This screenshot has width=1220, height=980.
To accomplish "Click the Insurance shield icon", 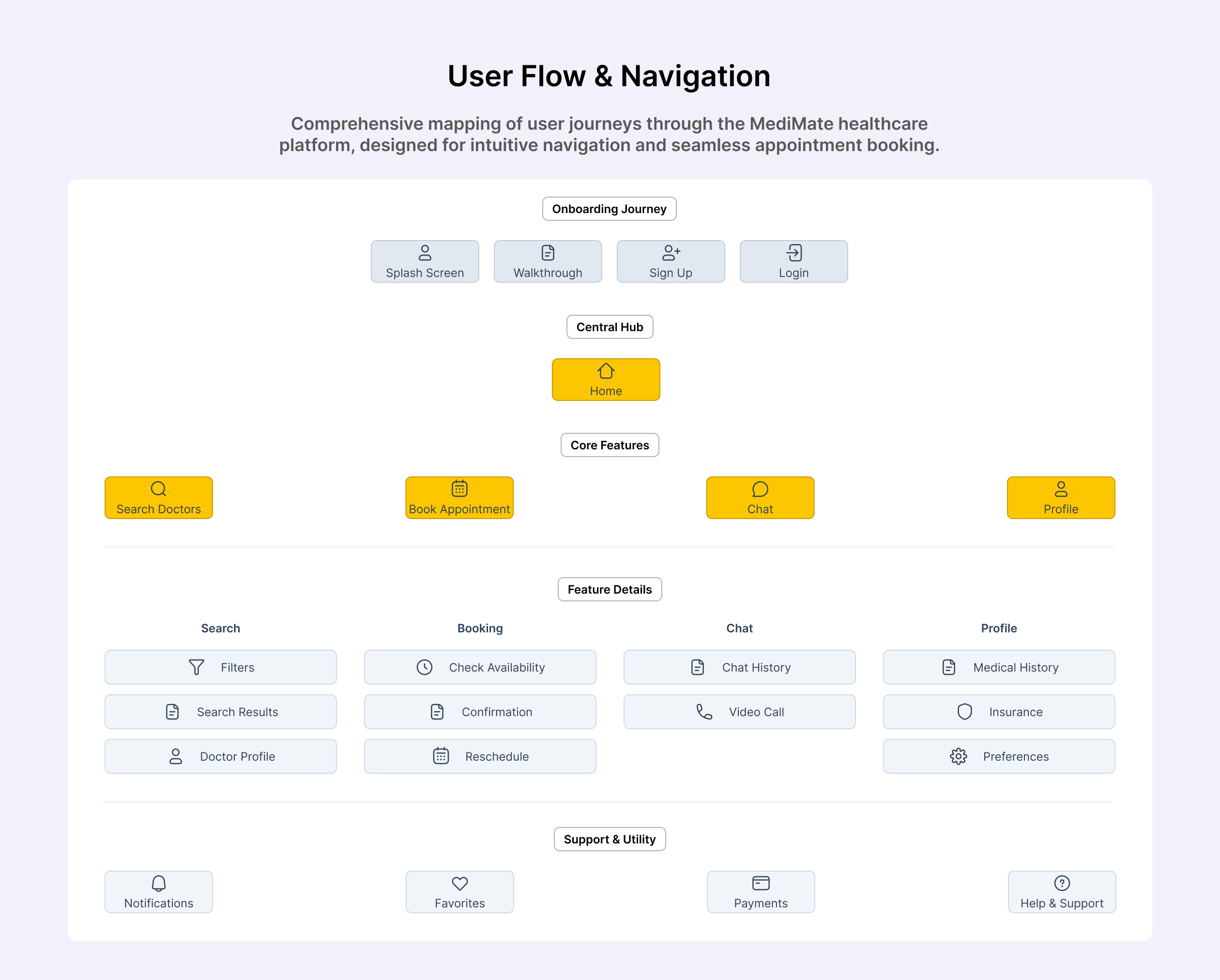I will 964,712.
